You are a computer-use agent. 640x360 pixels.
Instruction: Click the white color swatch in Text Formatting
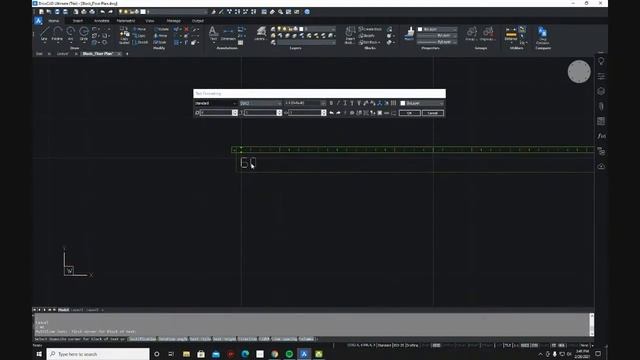(403, 103)
